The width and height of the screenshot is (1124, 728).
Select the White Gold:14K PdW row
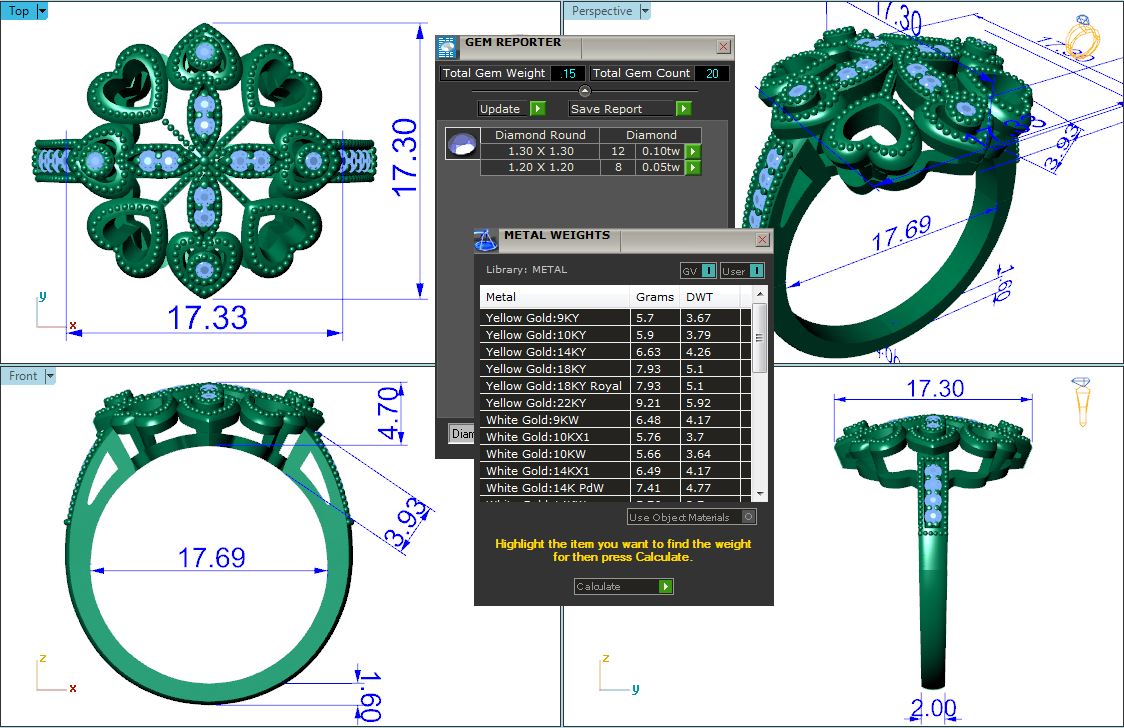615,488
